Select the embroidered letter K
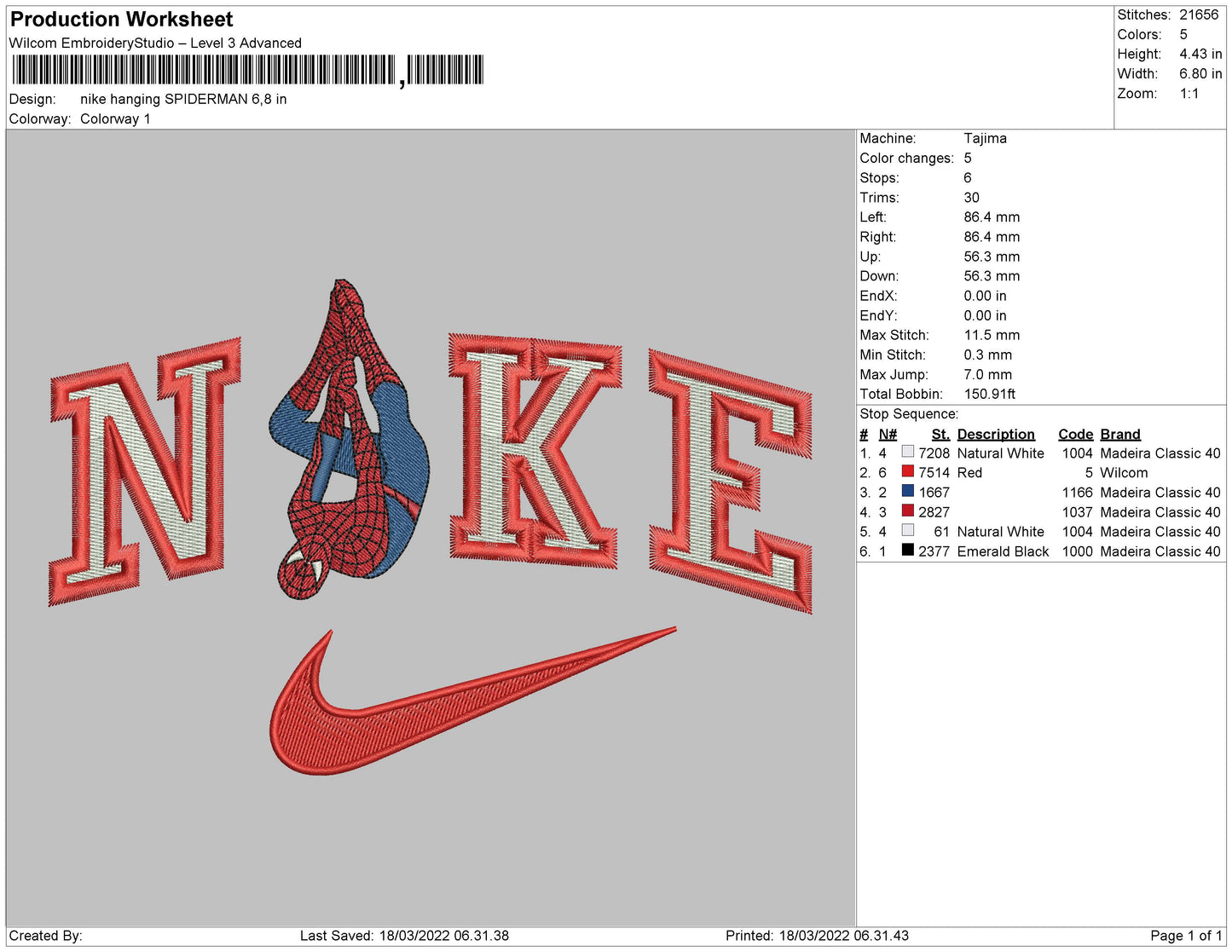The image size is (1232, 952). click(x=535, y=450)
